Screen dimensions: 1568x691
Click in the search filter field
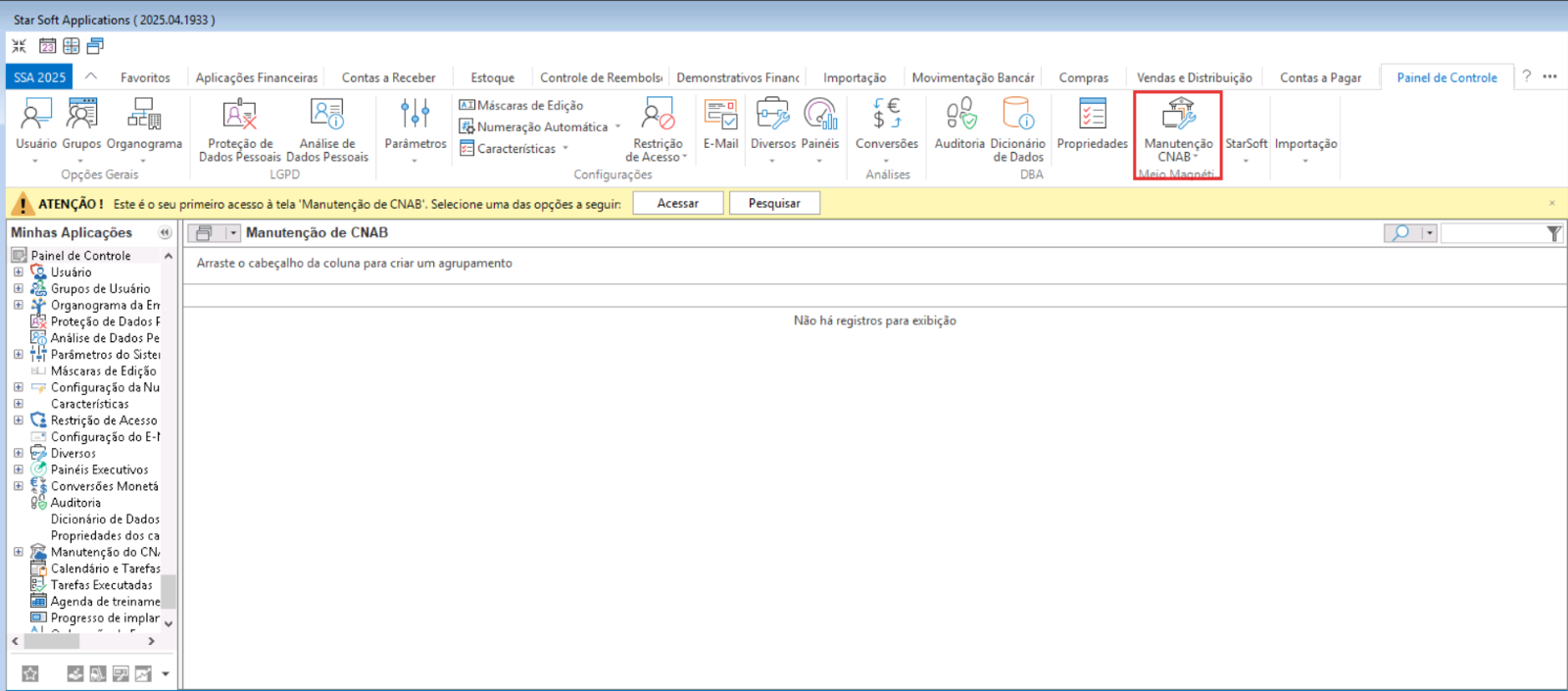click(x=1493, y=233)
